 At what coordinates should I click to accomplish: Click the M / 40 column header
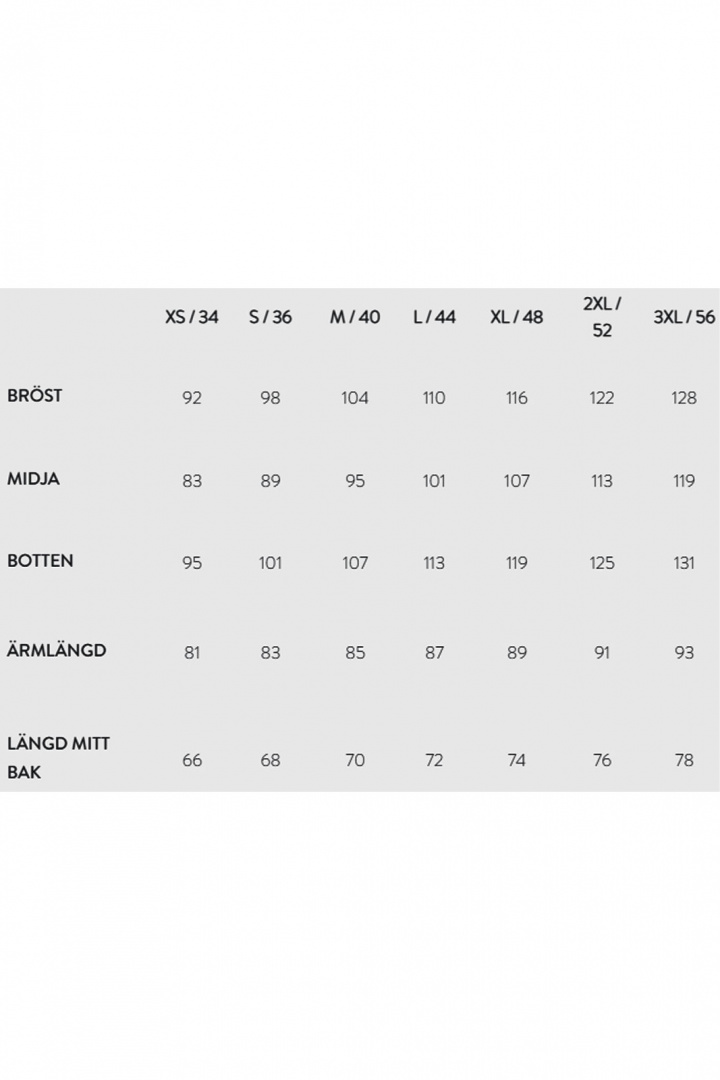(355, 317)
